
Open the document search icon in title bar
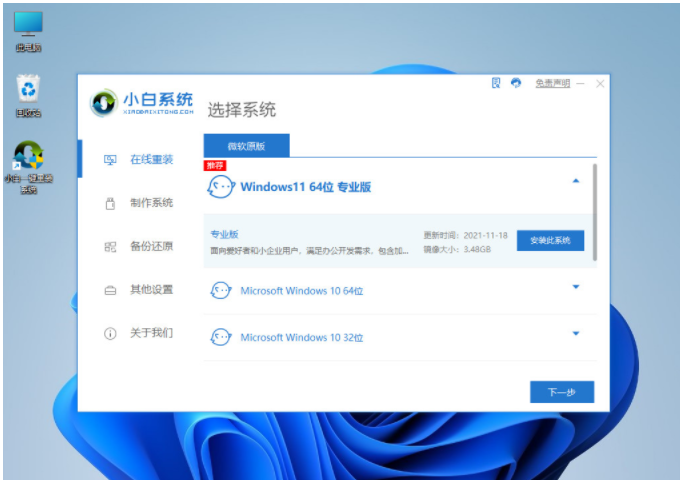coord(496,83)
